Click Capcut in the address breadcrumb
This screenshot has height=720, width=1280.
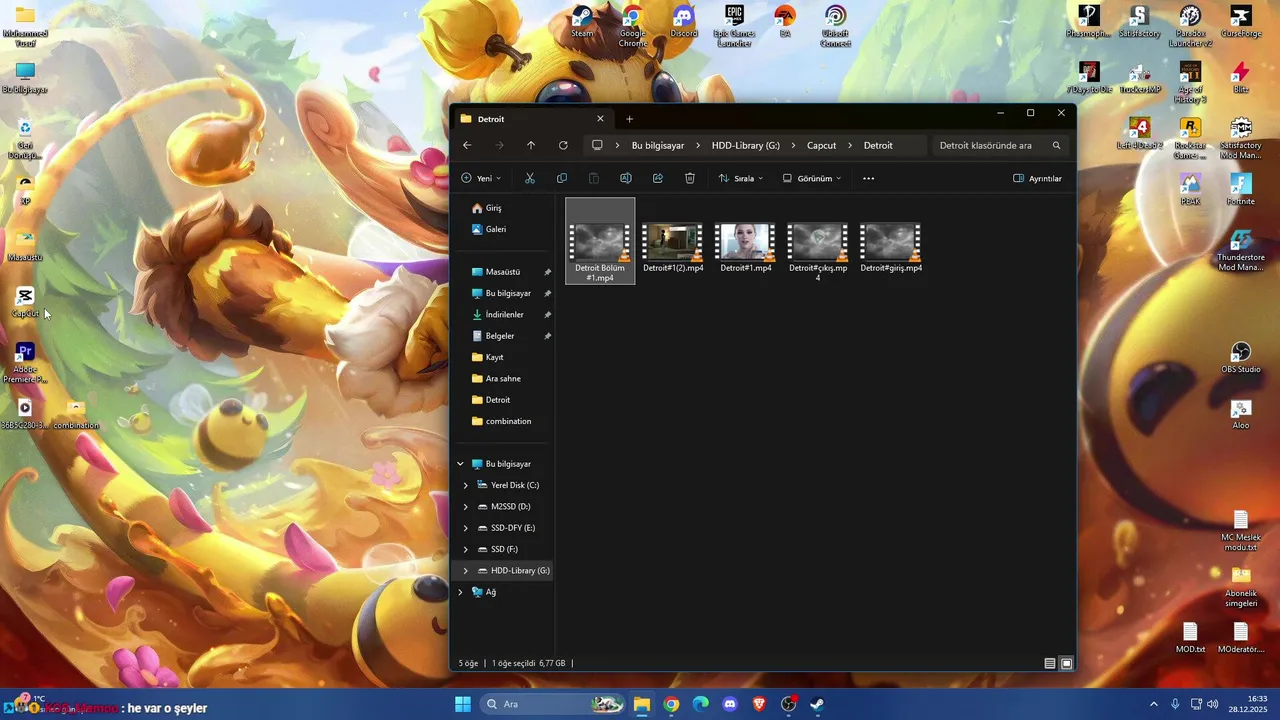tap(821, 145)
